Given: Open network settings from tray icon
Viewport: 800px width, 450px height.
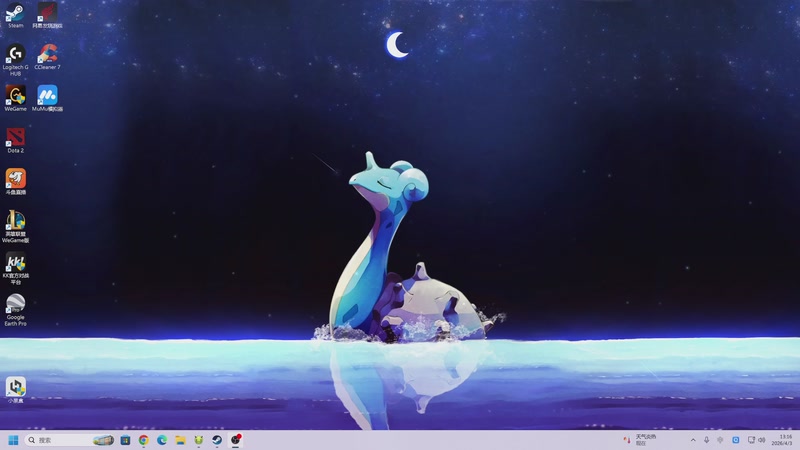Looking at the screenshot, I should click(x=751, y=440).
